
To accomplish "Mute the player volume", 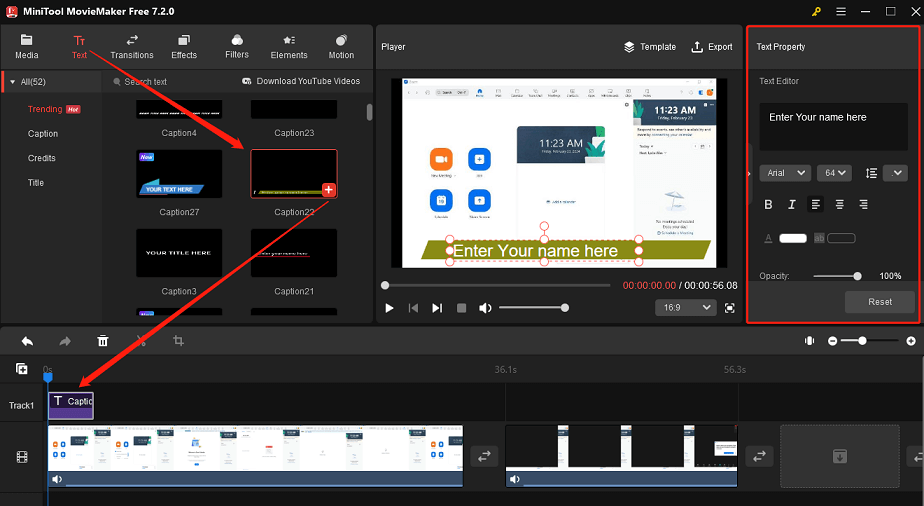I will tap(485, 308).
